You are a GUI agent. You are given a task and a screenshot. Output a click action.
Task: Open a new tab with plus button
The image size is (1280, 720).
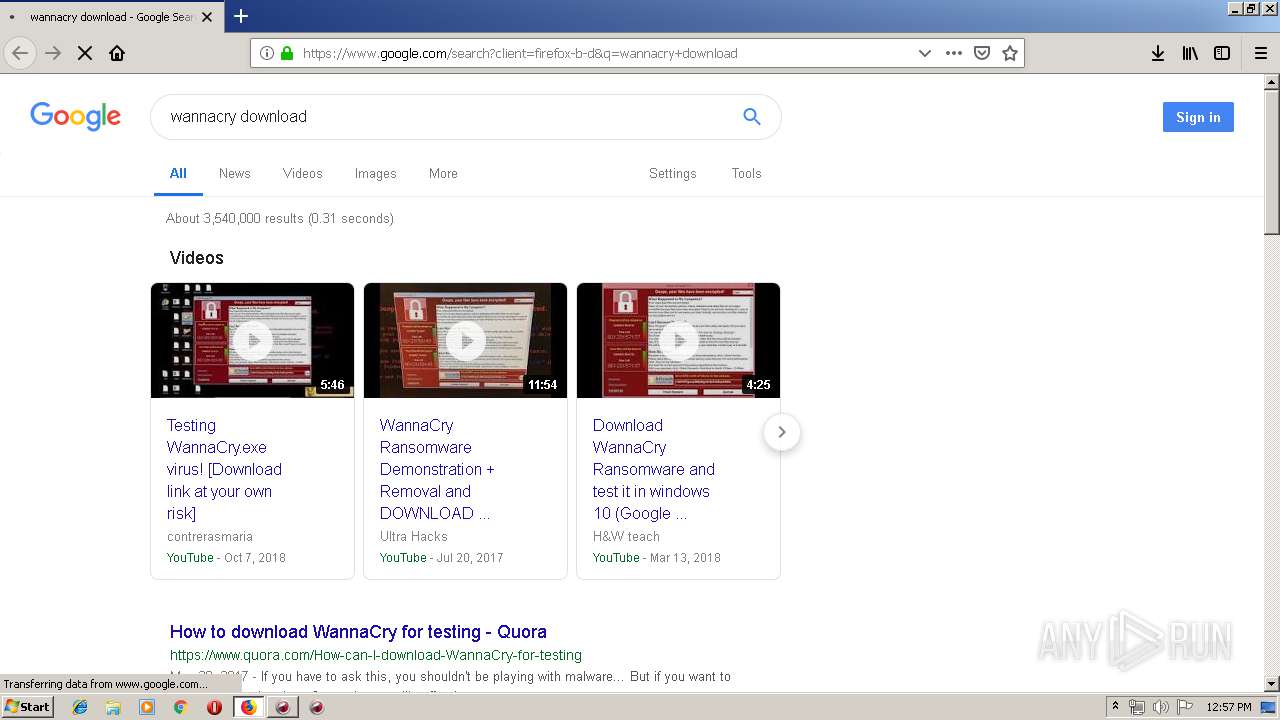click(241, 16)
